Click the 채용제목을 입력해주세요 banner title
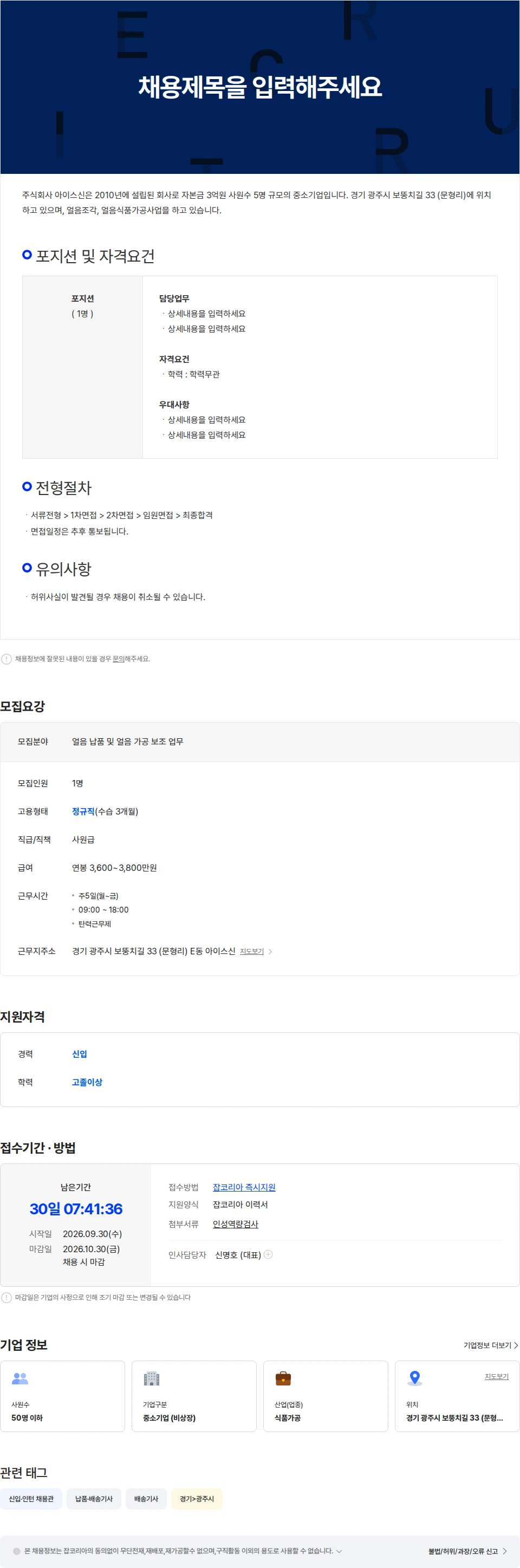The image size is (520, 1568). (x=260, y=87)
